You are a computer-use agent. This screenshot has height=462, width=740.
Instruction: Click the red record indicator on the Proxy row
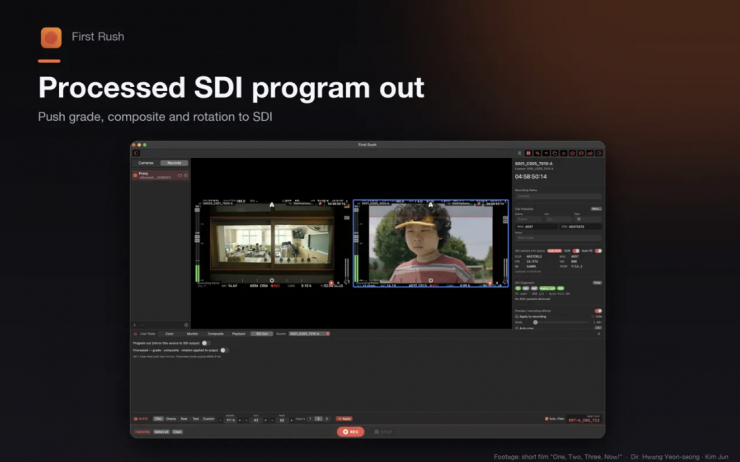(x=135, y=175)
